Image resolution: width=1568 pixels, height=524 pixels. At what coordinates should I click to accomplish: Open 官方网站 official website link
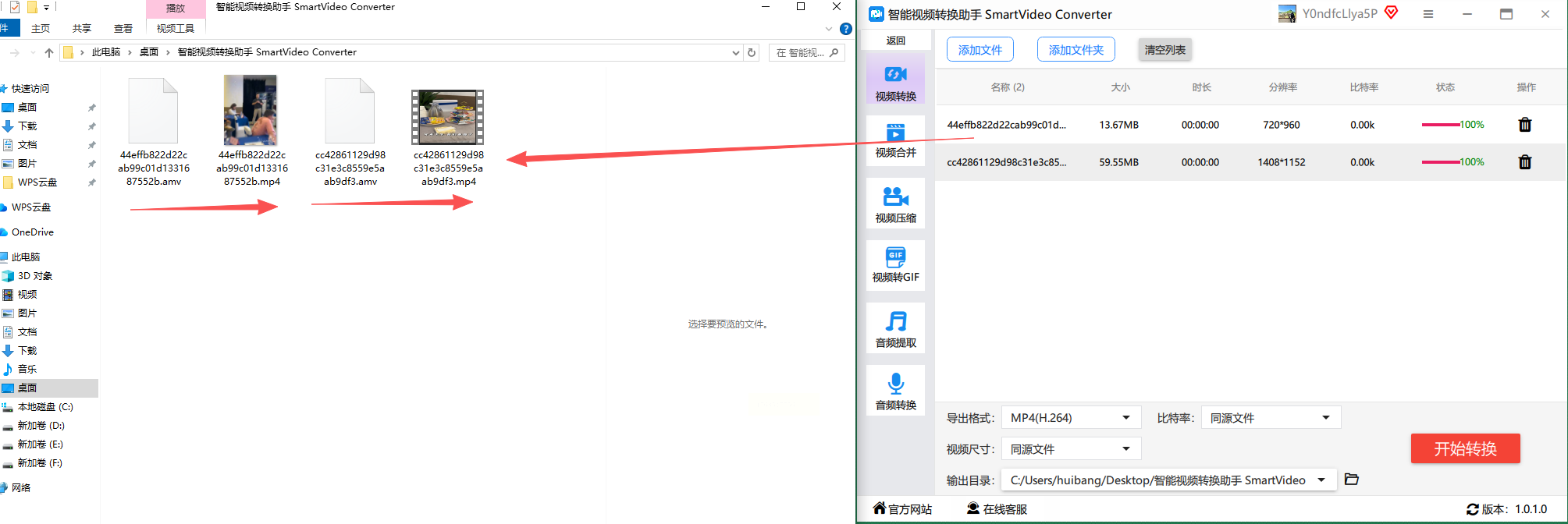(x=902, y=509)
